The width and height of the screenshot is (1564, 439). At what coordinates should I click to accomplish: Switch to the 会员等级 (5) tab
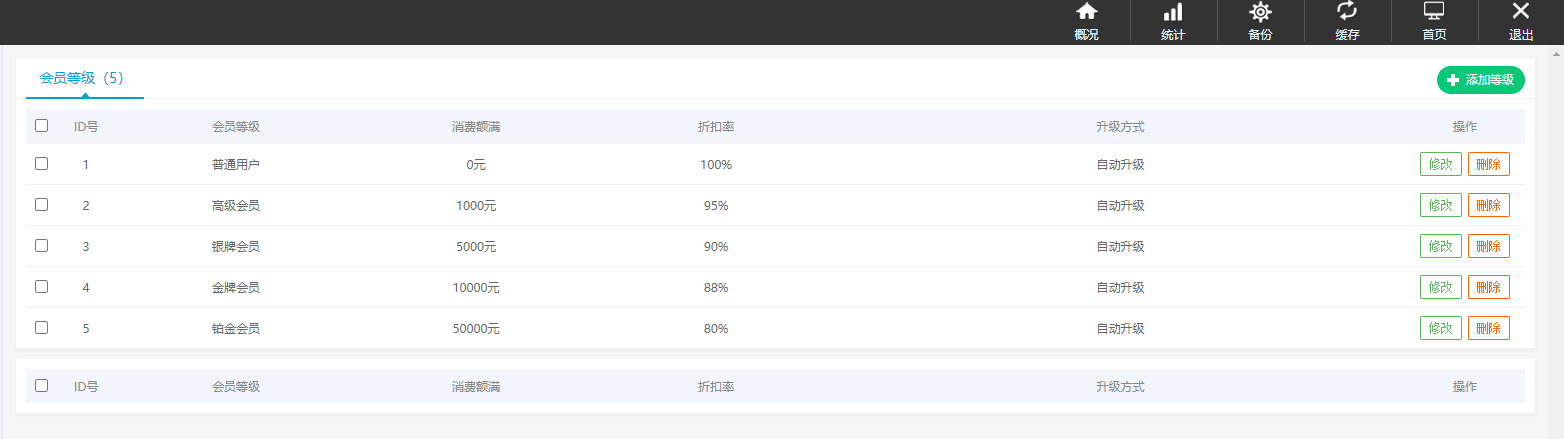[x=81, y=78]
